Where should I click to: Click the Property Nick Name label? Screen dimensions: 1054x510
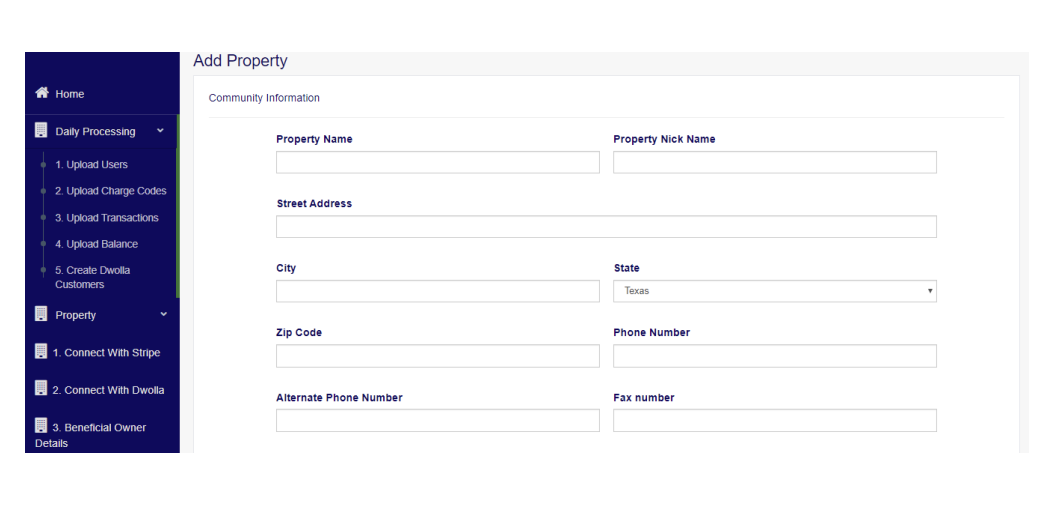click(x=664, y=139)
